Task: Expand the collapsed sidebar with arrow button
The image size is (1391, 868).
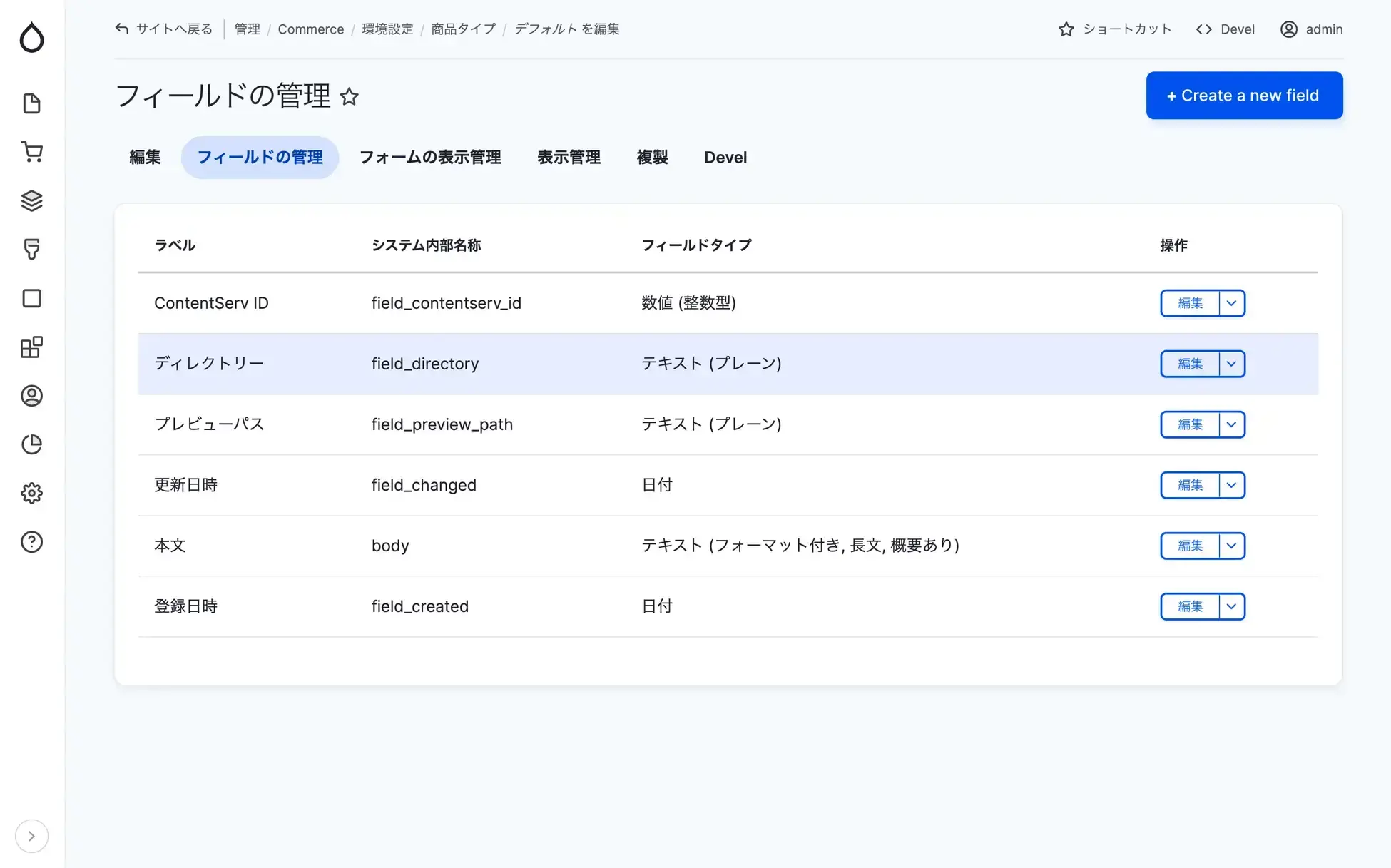Action: coord(31,836)
